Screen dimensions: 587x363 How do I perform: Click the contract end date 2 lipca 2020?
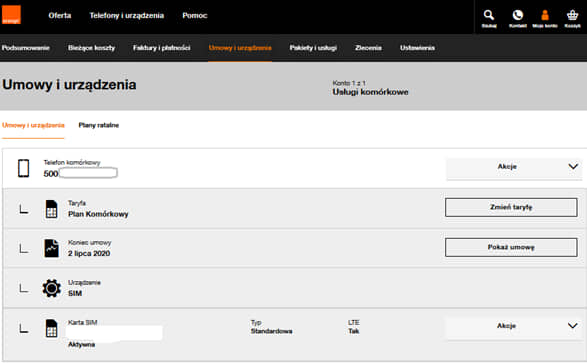tap(89, 253)
